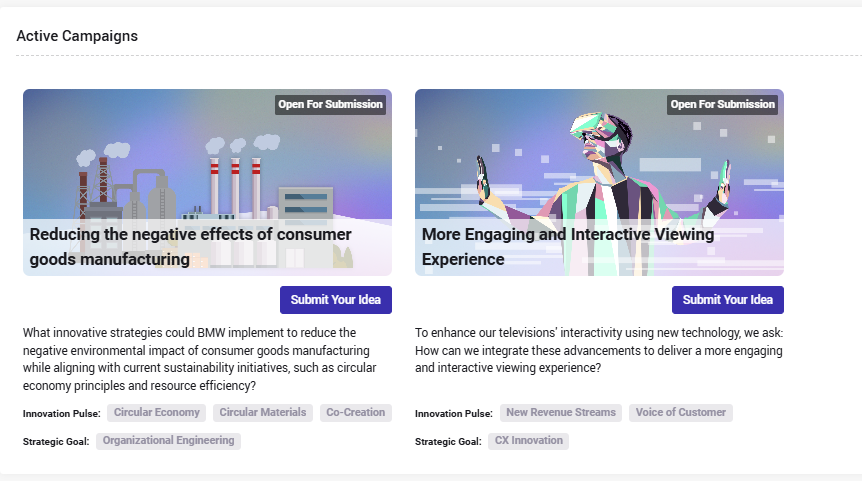Click Open For Submission badge on VR card

click(722, 104)
